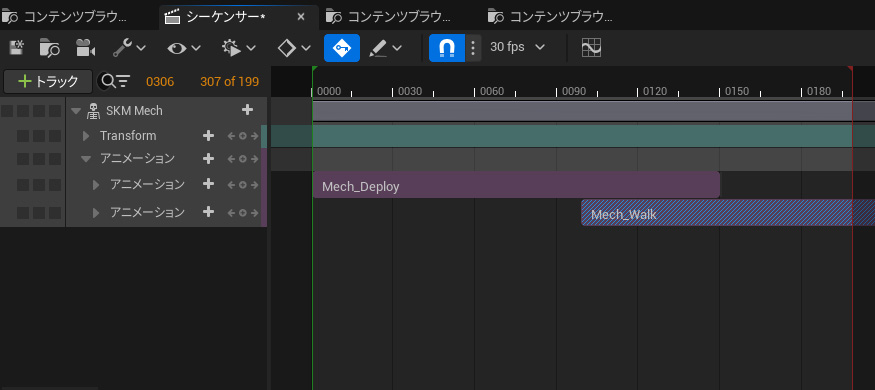This screenshot has width=875, height=390.
Task: Click the playback options gear-play icon
Action: [231, 48]
